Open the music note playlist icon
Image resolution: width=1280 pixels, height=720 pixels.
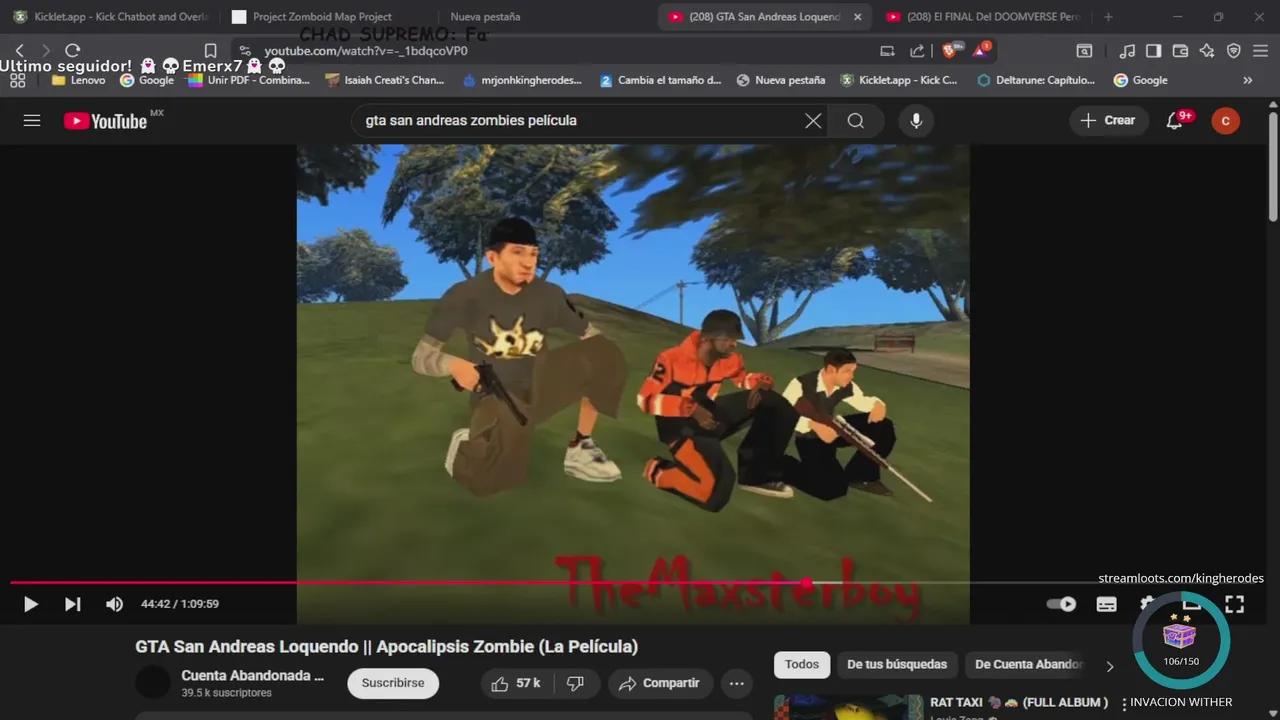click(x=1127, y=51)
